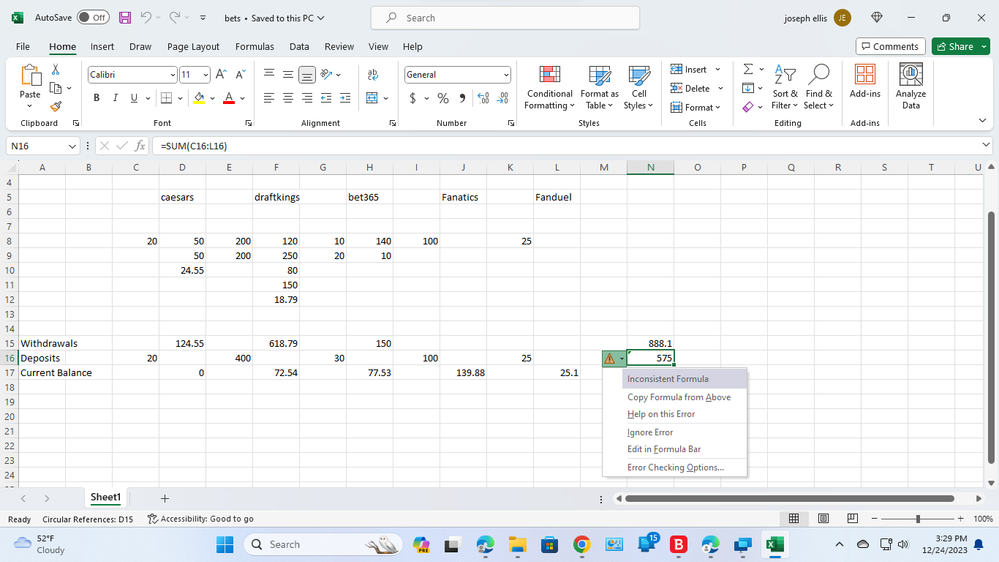This screenshot has width=999, height=562.
Task: Click Help on this Error
Action: 661,414
